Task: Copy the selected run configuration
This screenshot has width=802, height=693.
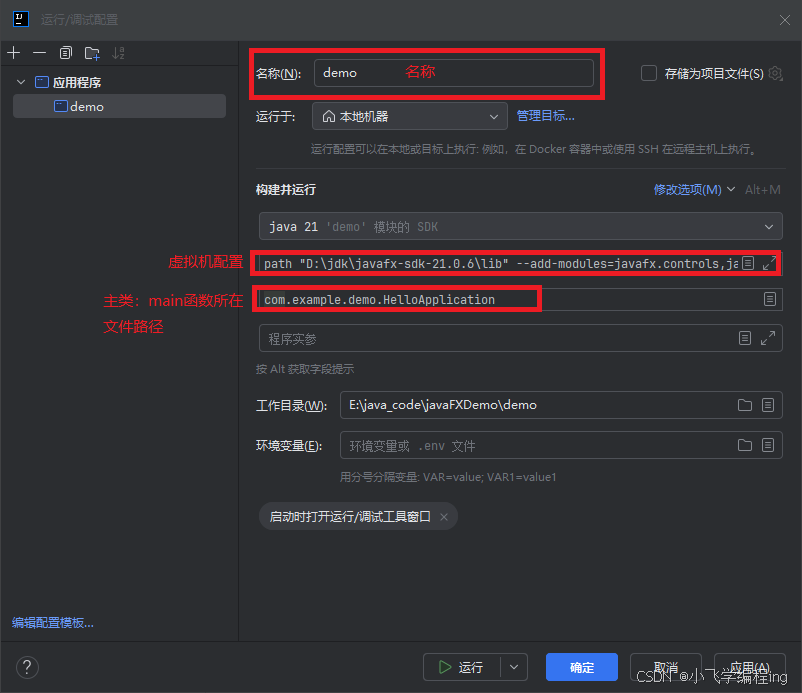Action: point(65,53)
